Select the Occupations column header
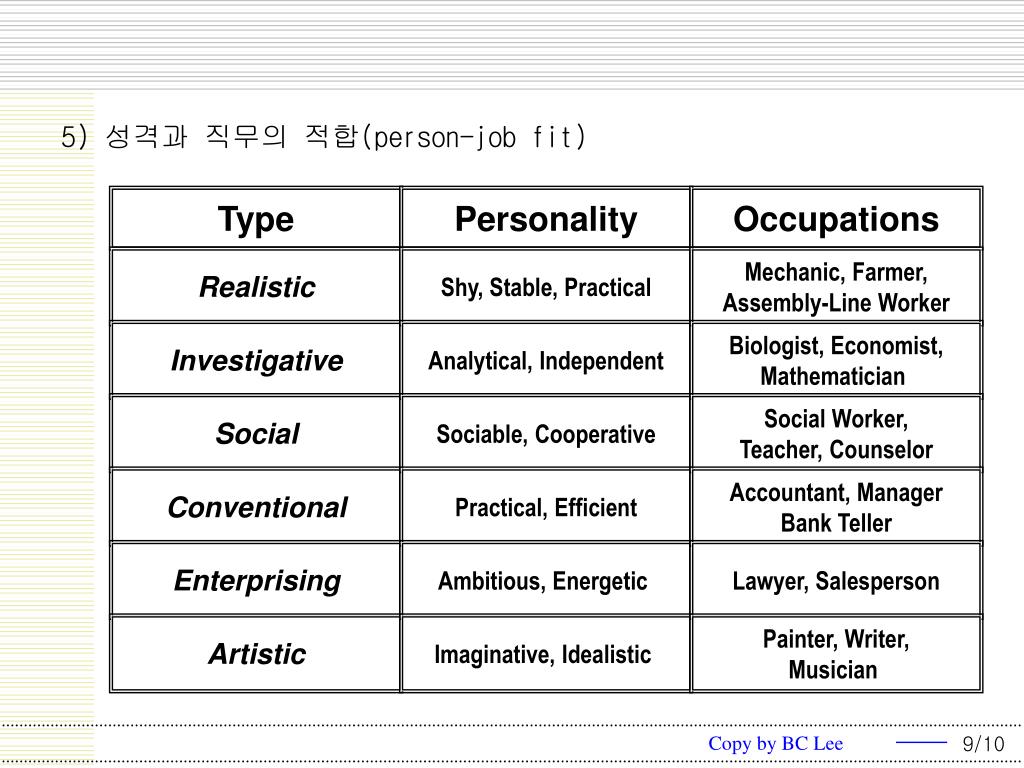The height and width of the screenshot is (768, 1024). [836, 219]
